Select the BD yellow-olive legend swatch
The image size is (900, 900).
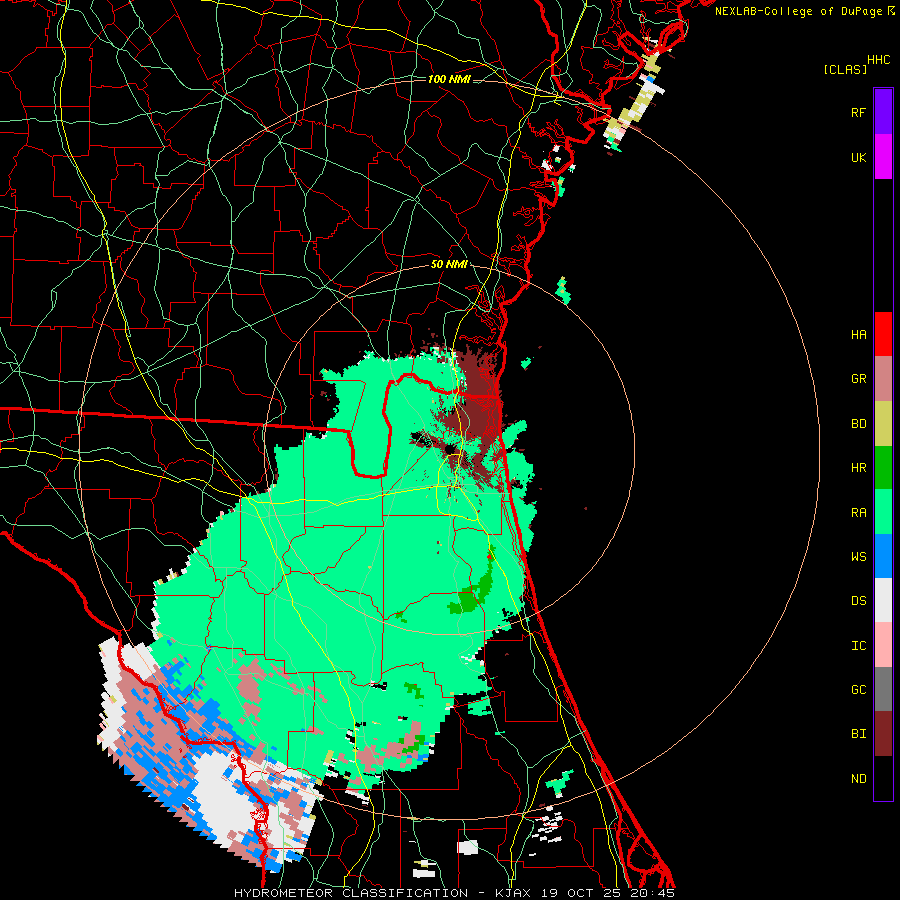tap(883, 424)
